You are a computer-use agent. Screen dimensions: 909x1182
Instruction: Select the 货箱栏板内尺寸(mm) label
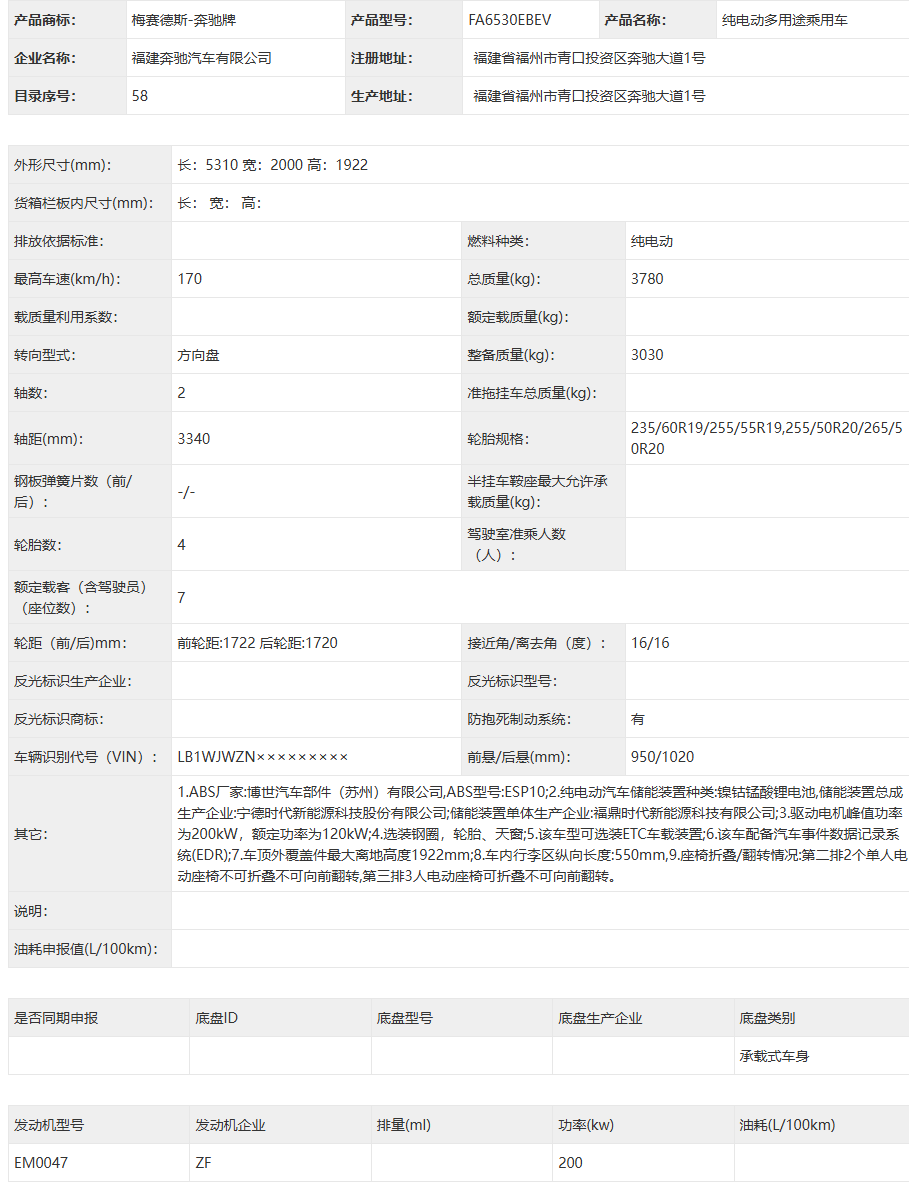pyautogui.click(x=84, y=203)
